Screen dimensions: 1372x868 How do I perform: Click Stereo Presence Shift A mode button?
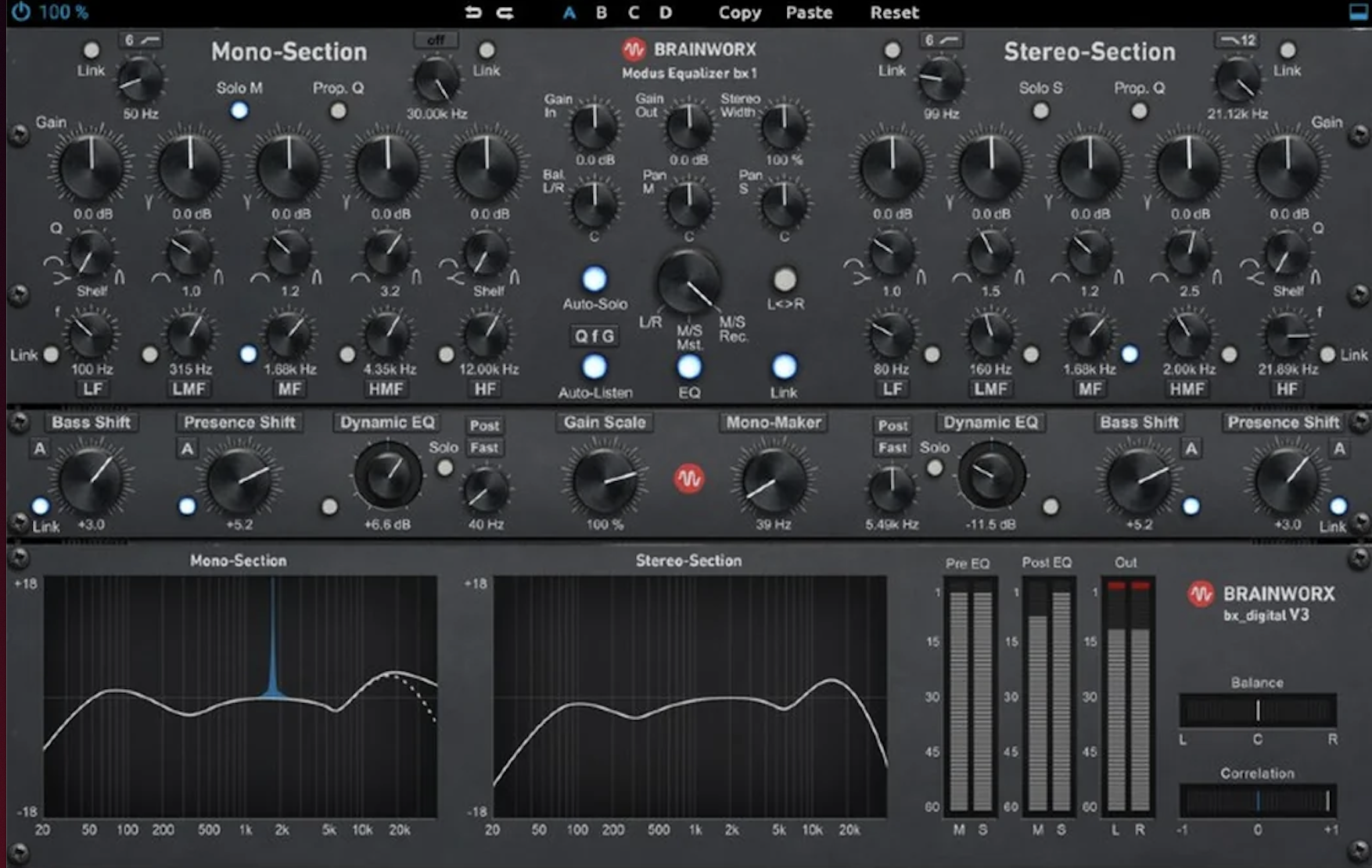point(1339,449)
